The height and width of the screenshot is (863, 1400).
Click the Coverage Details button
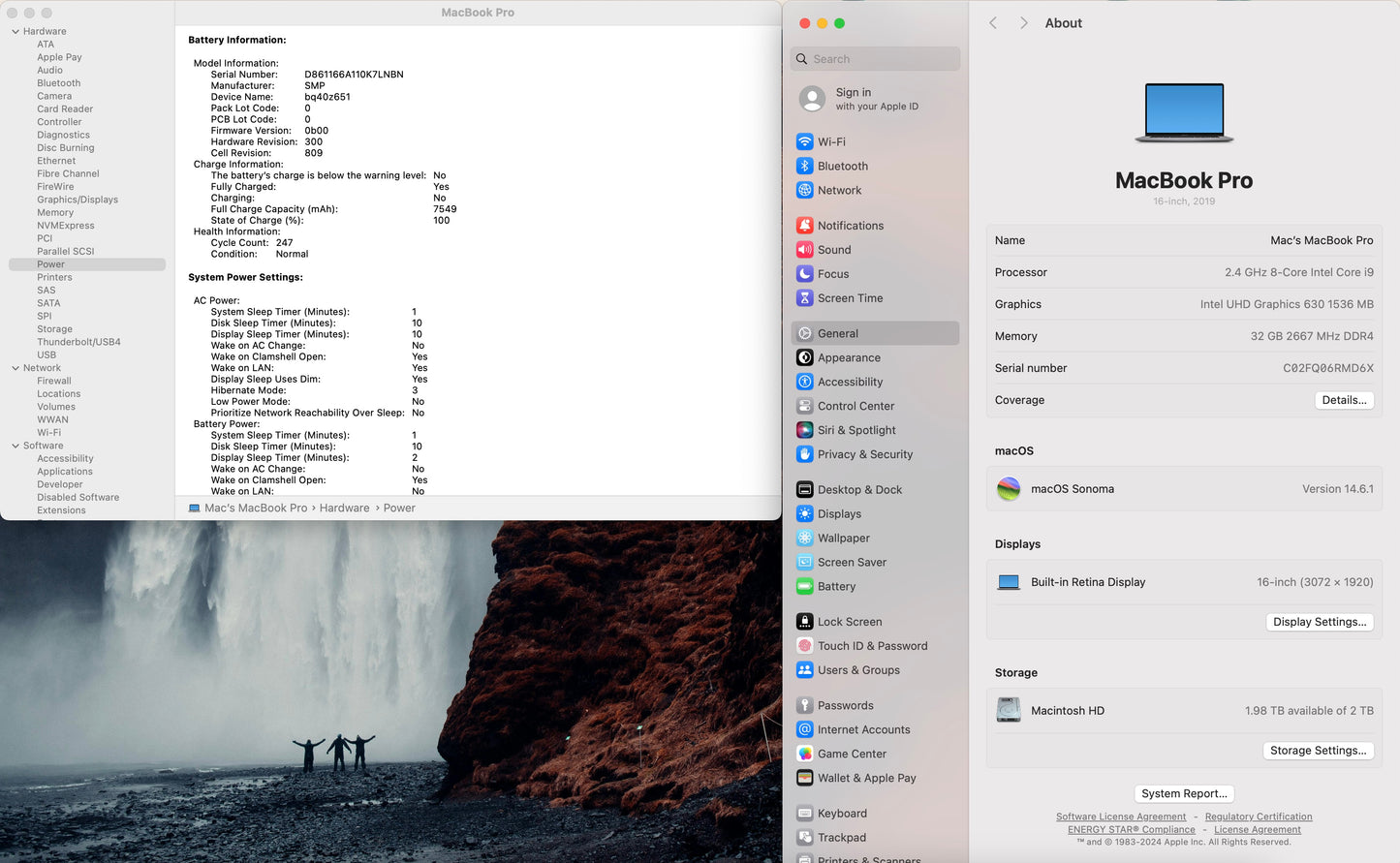tap(1344, 400)
